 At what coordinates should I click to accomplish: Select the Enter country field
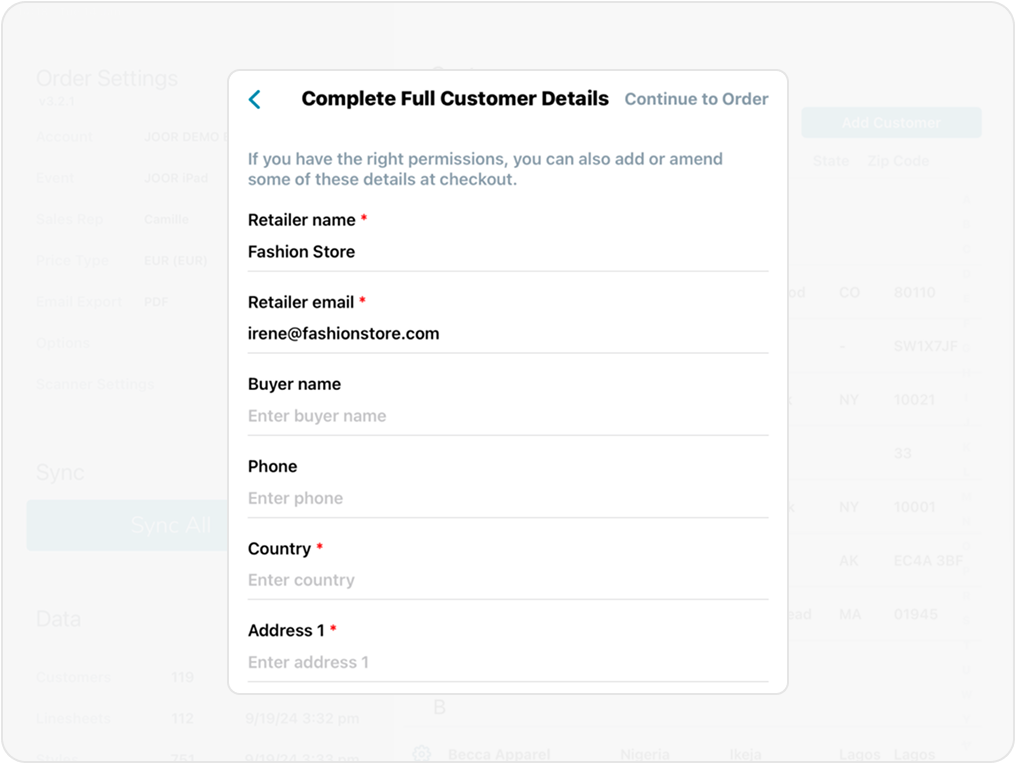pos(507,580)
